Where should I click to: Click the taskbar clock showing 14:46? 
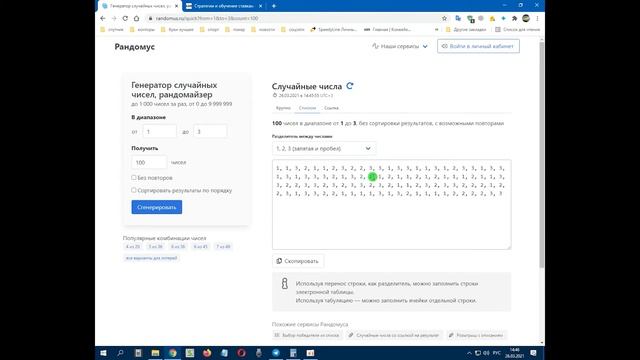515,353
